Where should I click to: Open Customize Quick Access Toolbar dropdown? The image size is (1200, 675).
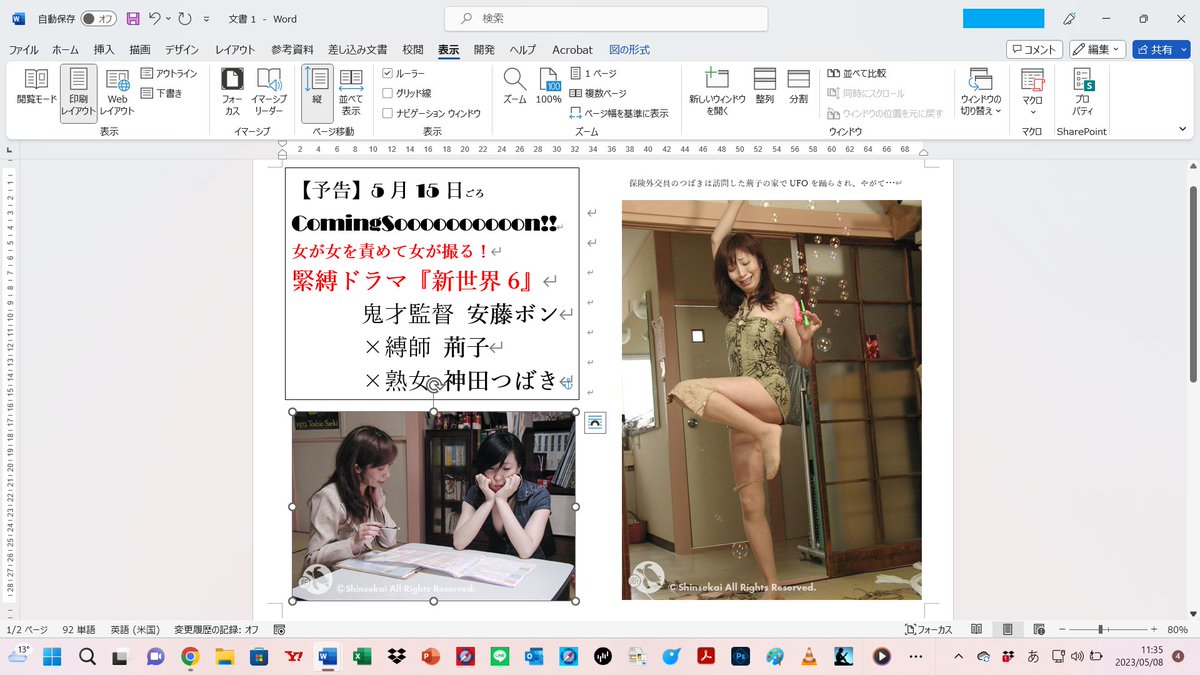206,19
